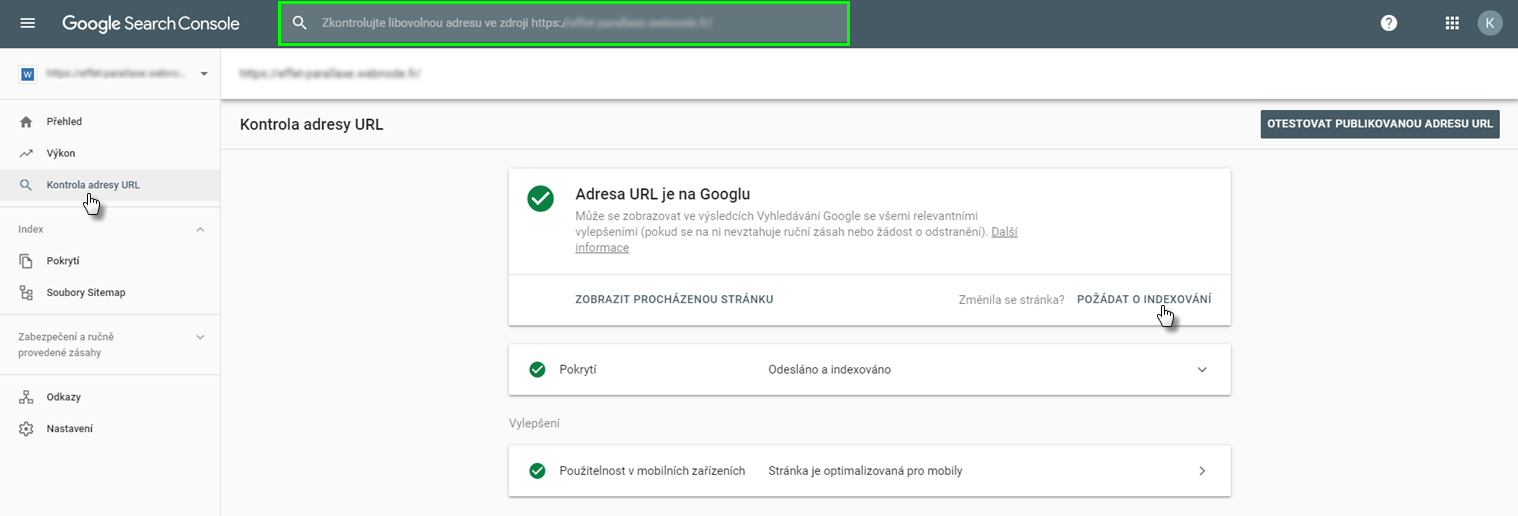Click the Přehled home icon
Screen dimensions: 1518x516
click(x=26, y=121)
